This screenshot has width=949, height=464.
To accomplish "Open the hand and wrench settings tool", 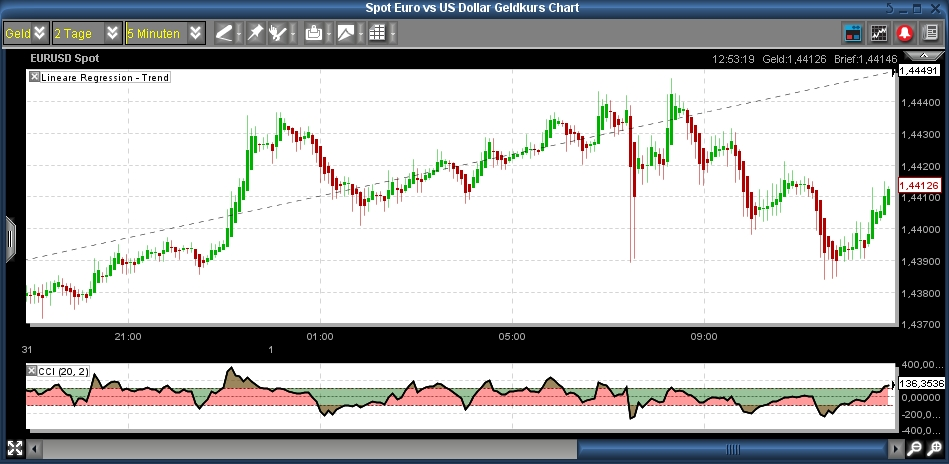I will [277, 33].
